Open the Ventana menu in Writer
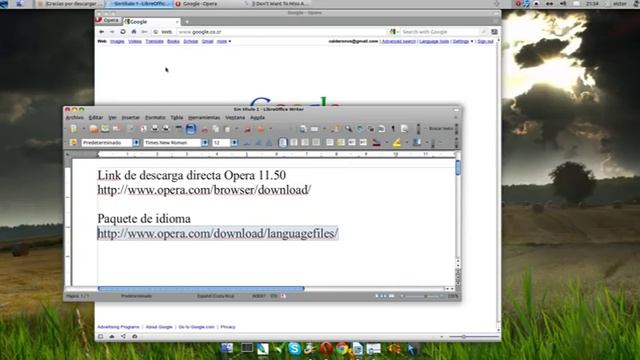640x360 pixels. [235, 118]
